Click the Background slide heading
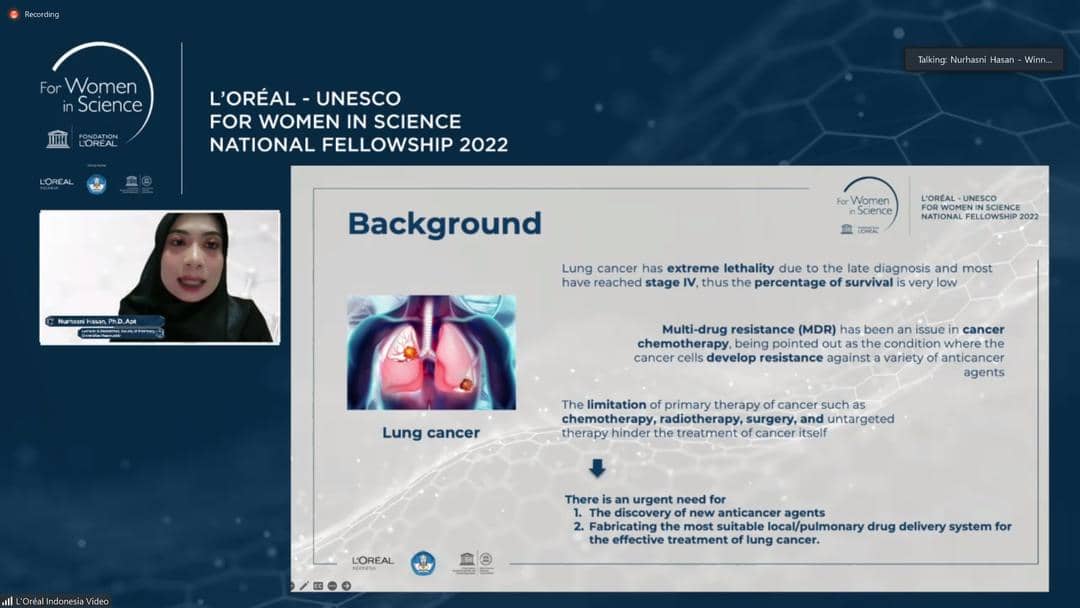The image size is (1080, 608). coord(444,223)
